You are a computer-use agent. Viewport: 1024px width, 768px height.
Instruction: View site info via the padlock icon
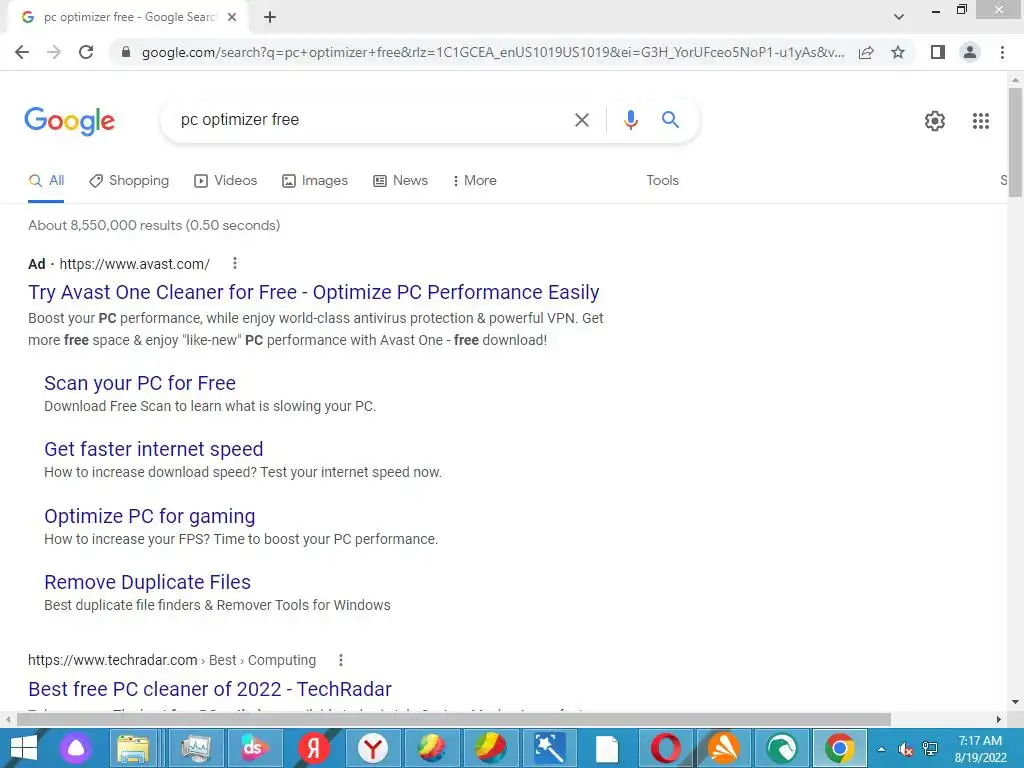(x=126, y=52)
